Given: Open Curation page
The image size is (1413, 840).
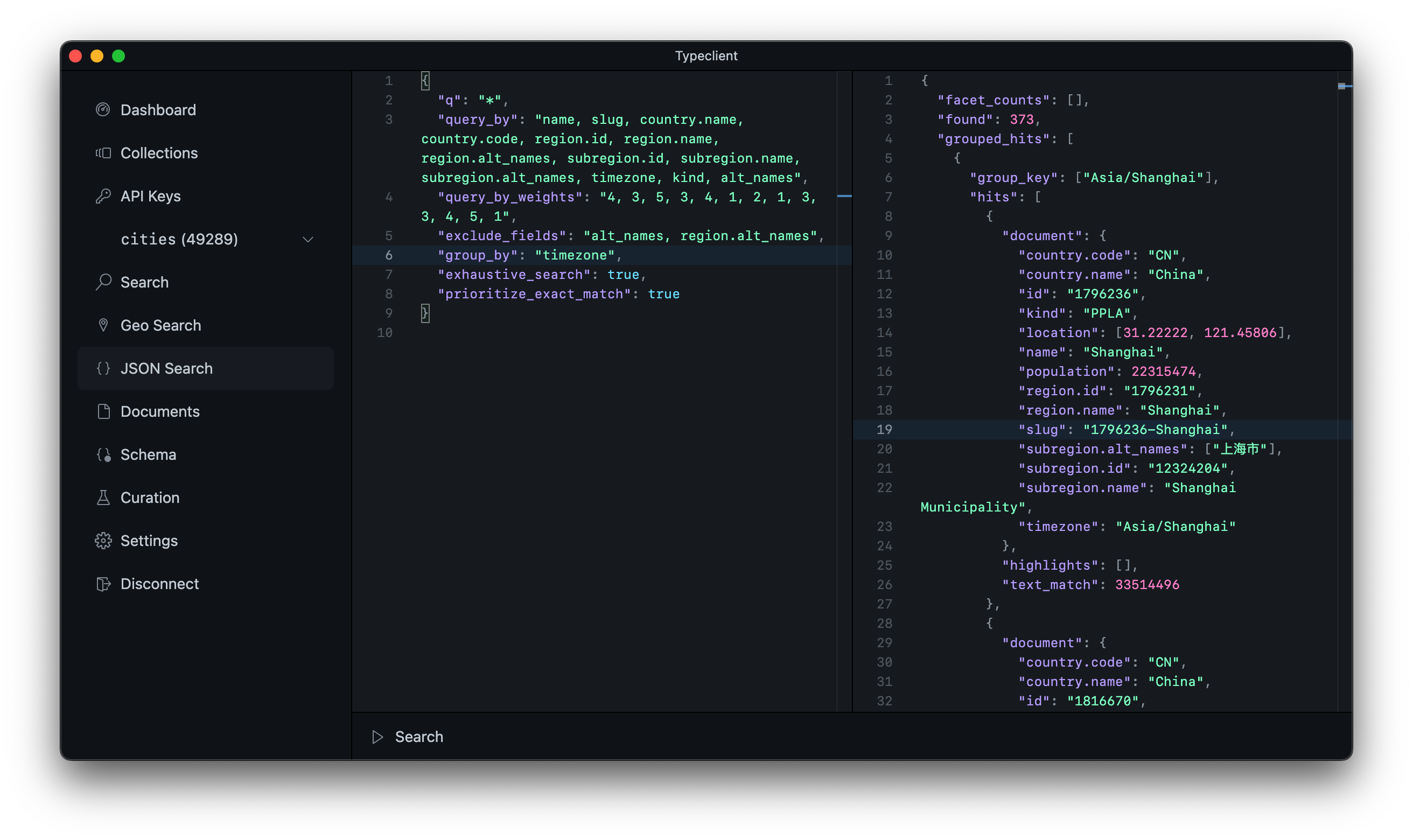Looking at the screenshot, I should click(205, 498).
